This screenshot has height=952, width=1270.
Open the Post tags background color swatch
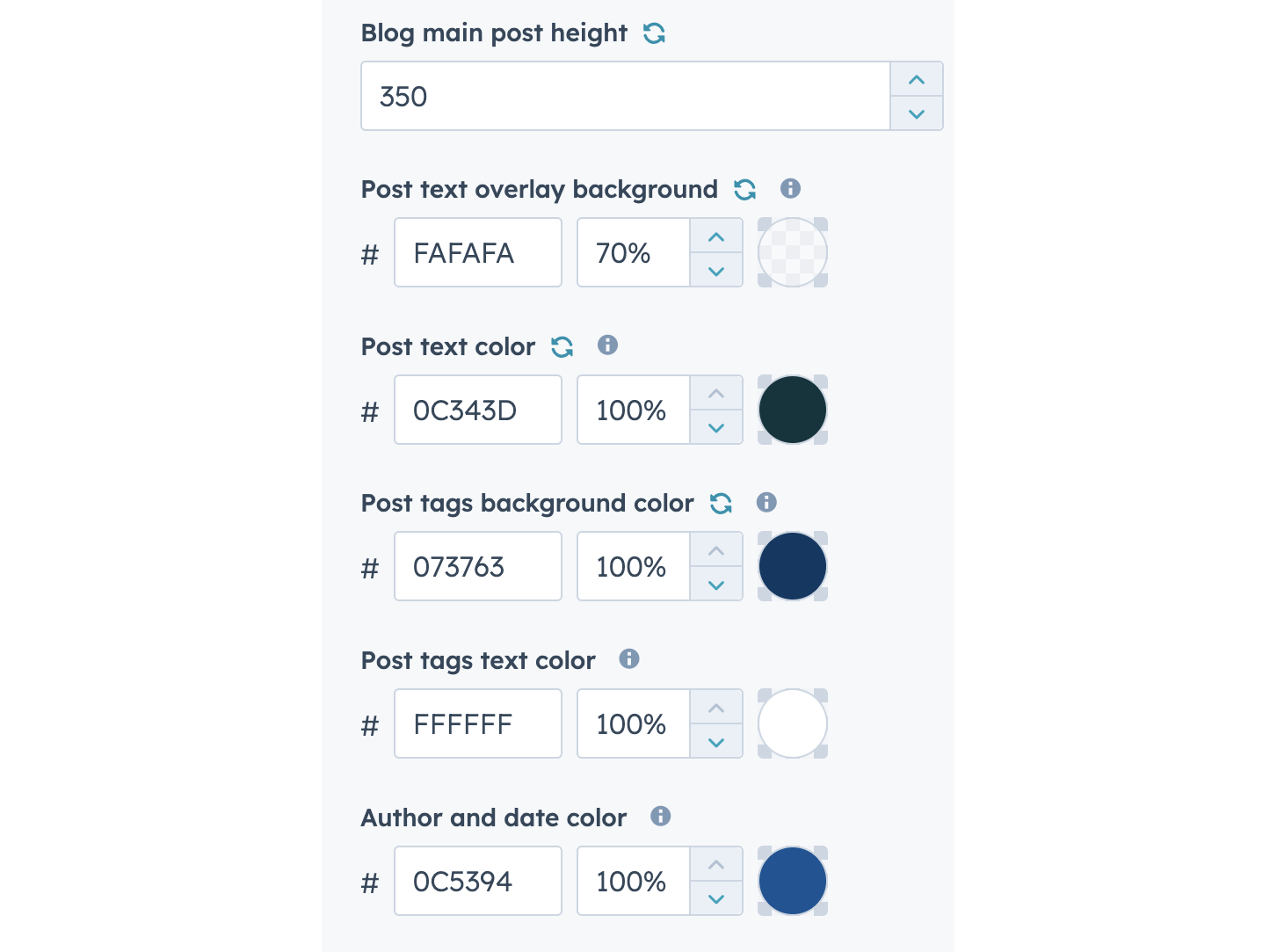792,565
